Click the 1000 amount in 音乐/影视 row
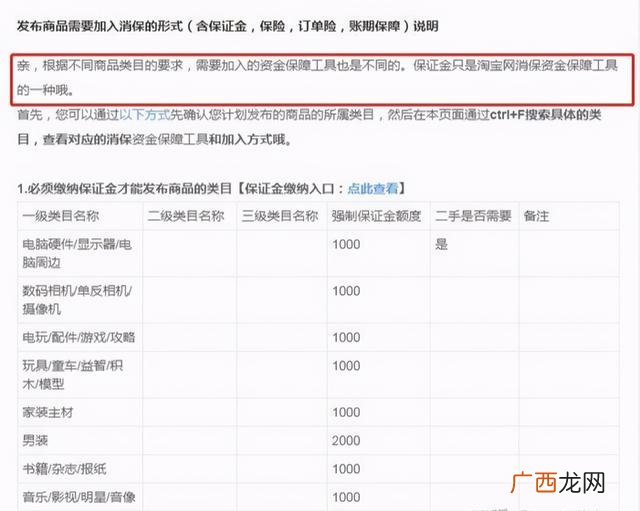This screenshot has height=511, width=640. point(346,497)
